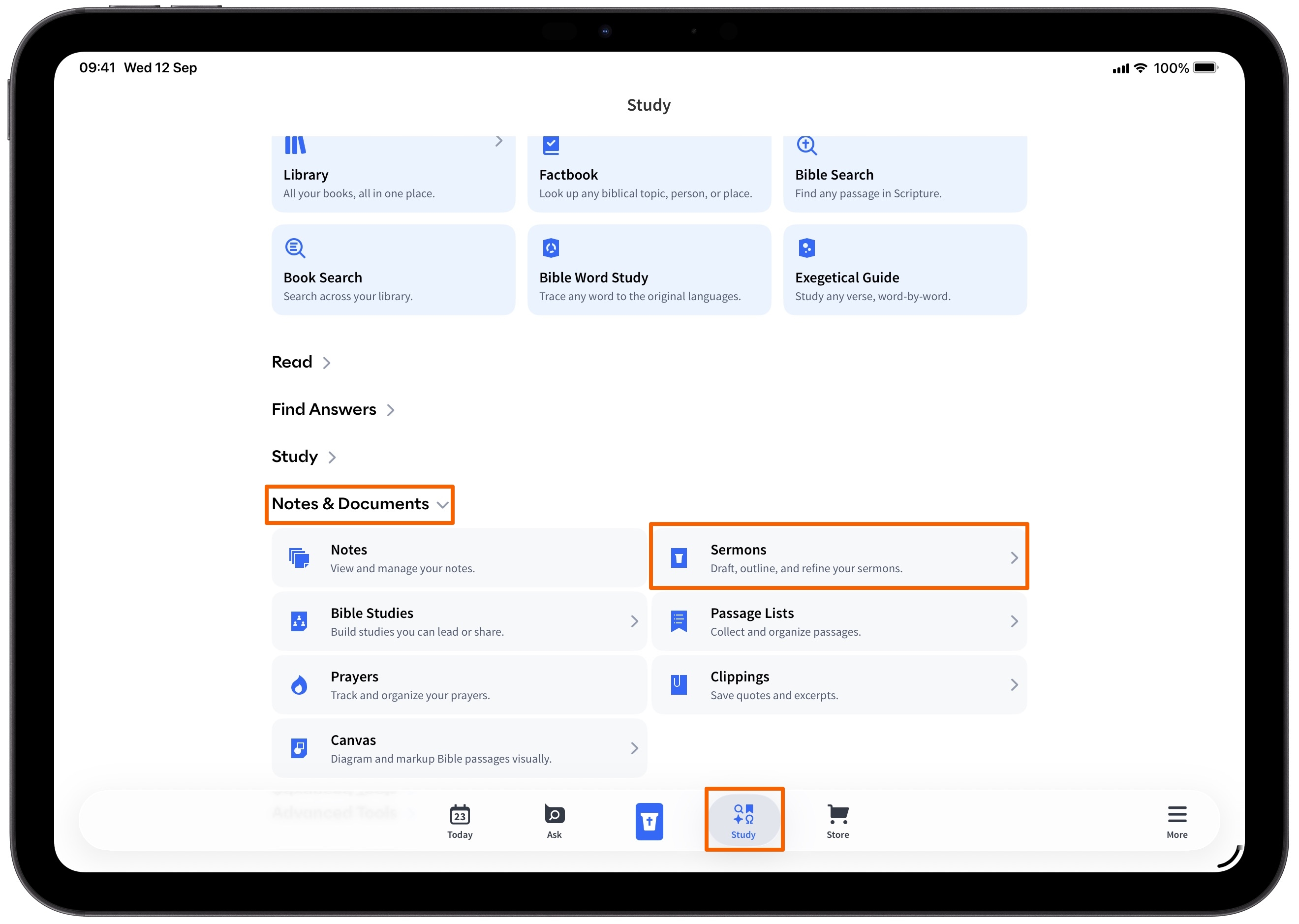Tap the Factbook checkmark icon
The image size is (1299, 924).
point(551,145)
